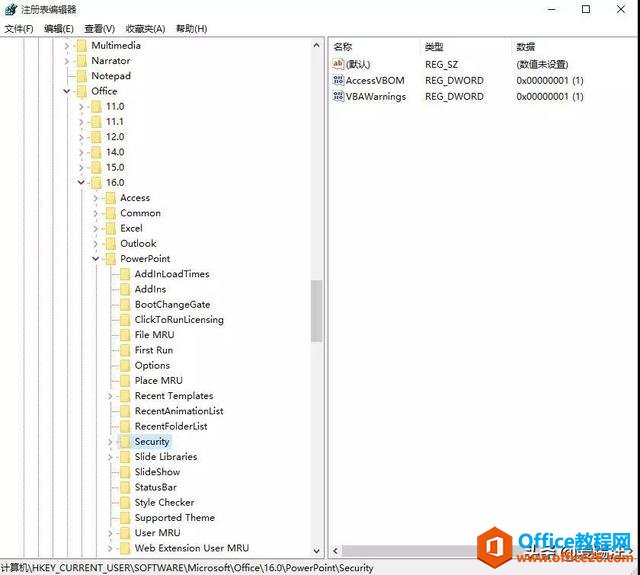The width and height of the screenshot is (640, 575).
Task: Open the 帮助(H) menu
Action: click(191, 29)
